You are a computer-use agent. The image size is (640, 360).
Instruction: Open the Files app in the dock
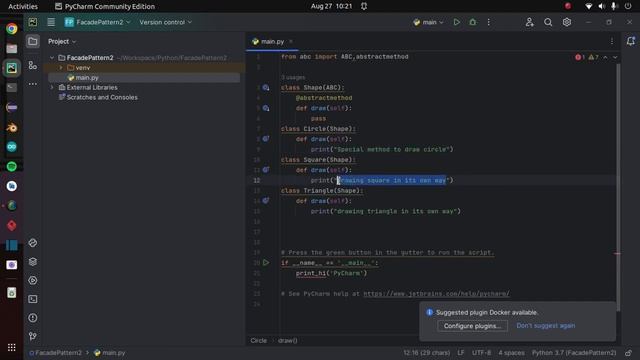(11, 48)
